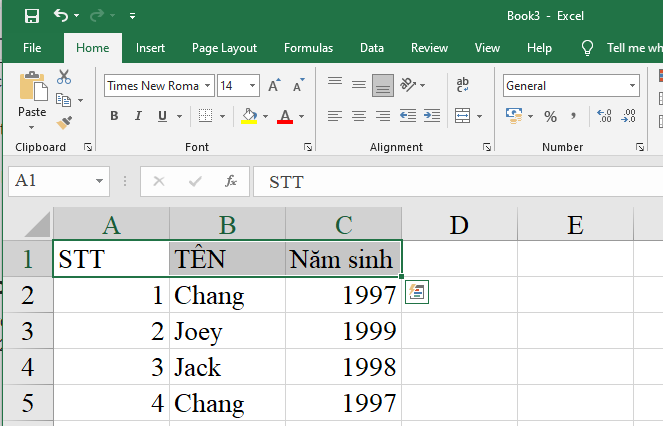
Task: Apply cell borders
Action: coord(205,116)
